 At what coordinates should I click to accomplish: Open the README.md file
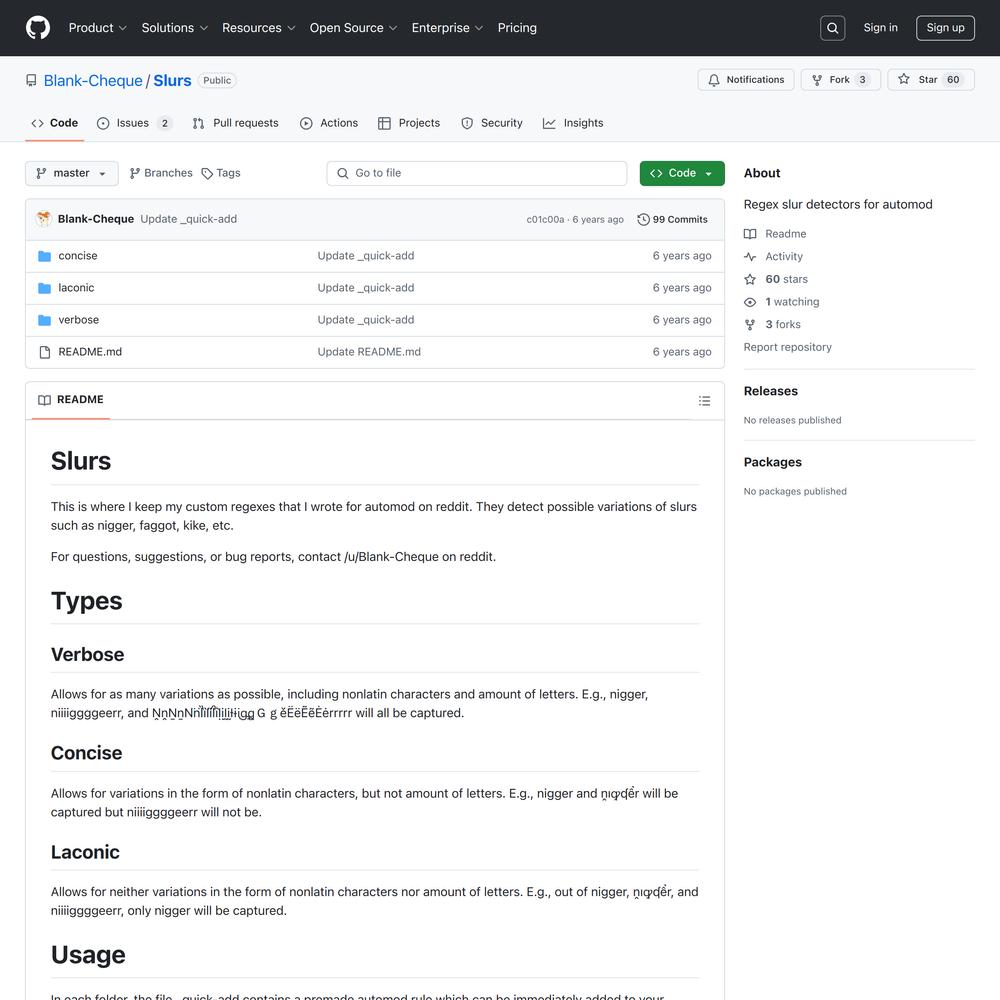tap(90, 352)
